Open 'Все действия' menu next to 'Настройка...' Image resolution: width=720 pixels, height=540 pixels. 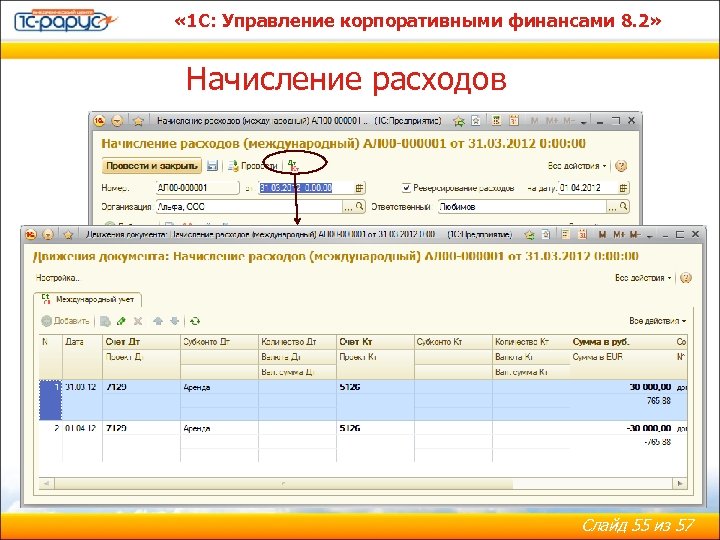[643, 278]
